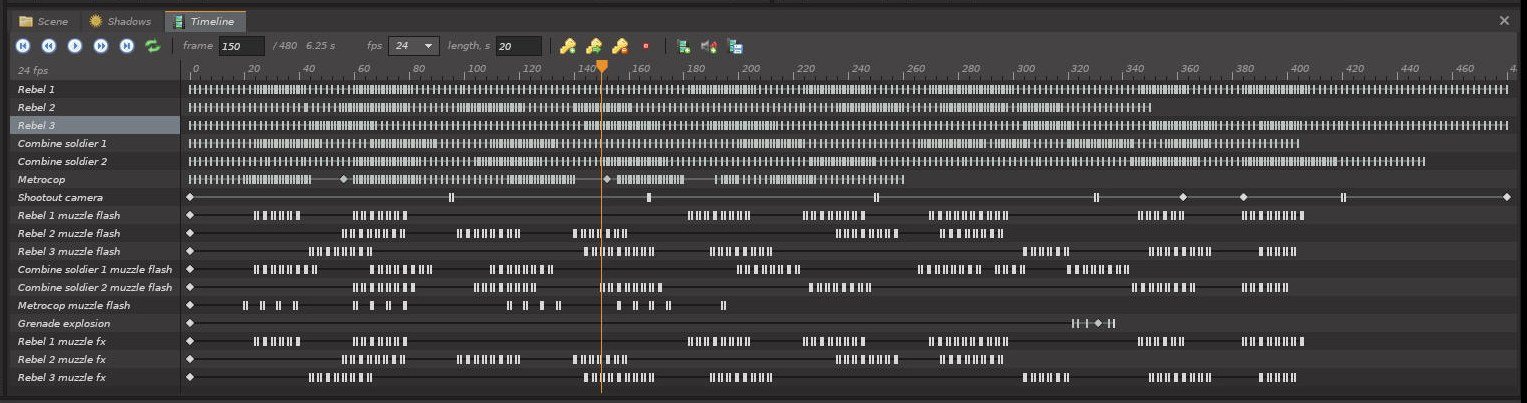
Task: Select the Grenade explosion track
Action: (95, 324)
